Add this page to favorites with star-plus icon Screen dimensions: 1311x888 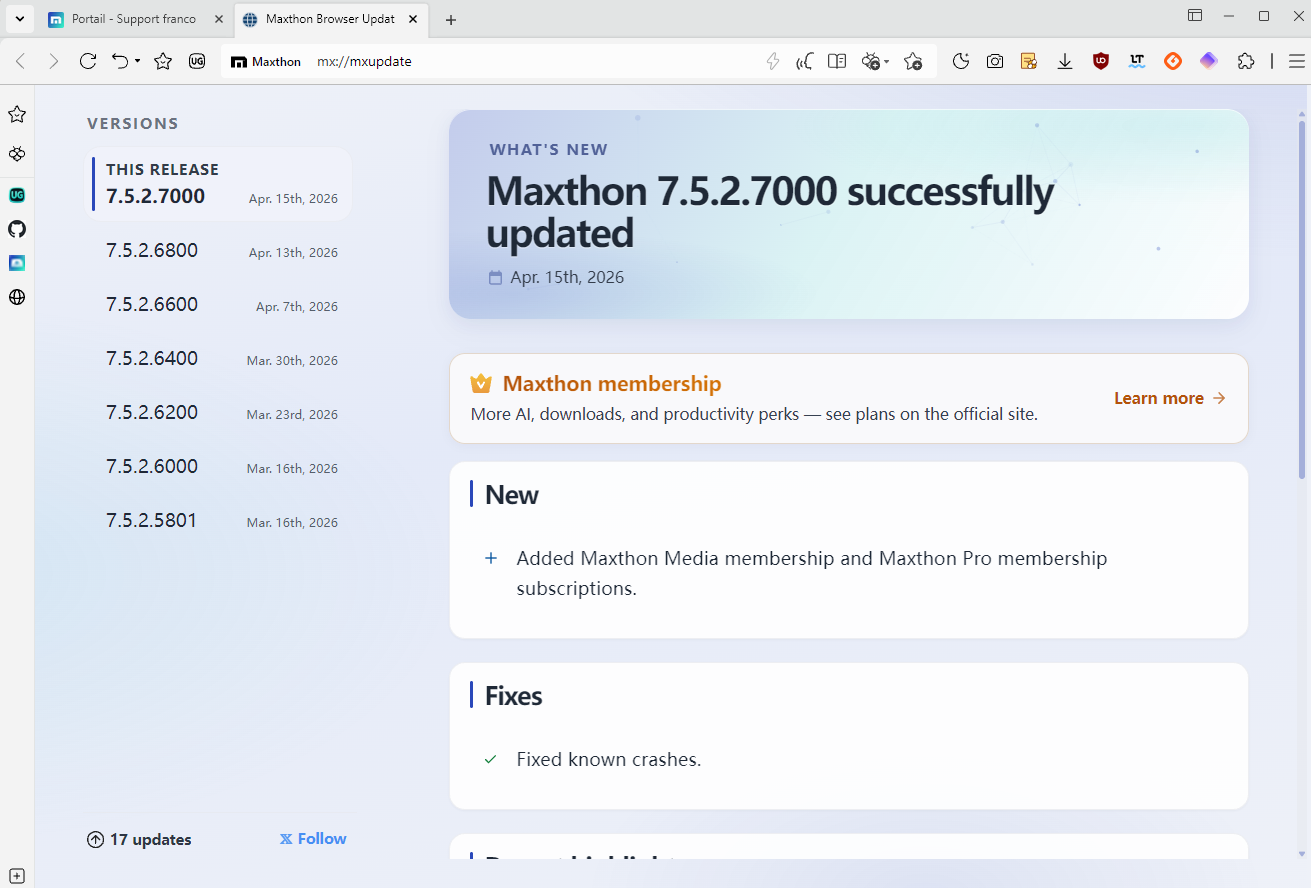[913, 61]
